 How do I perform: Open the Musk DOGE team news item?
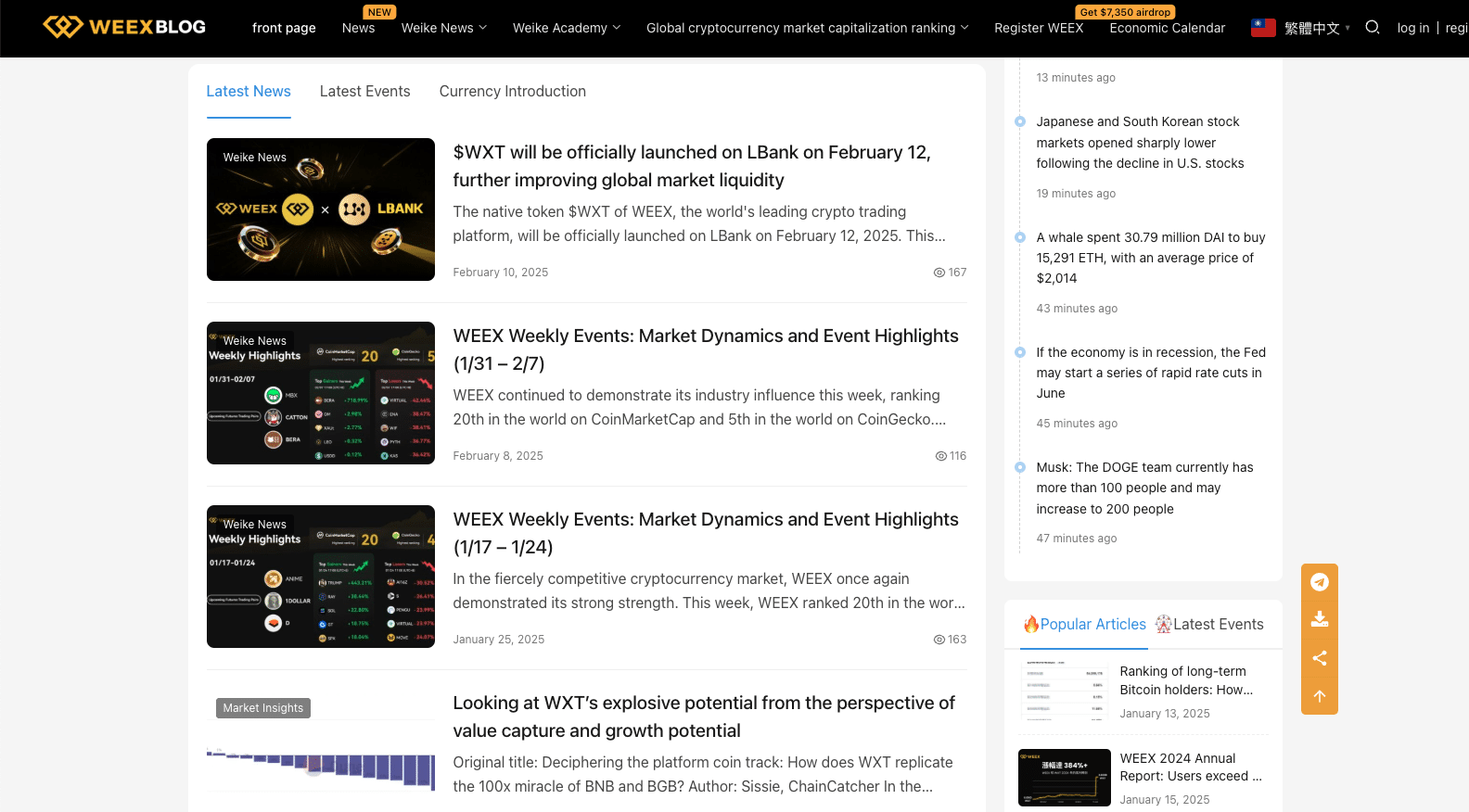point(1144,488)
